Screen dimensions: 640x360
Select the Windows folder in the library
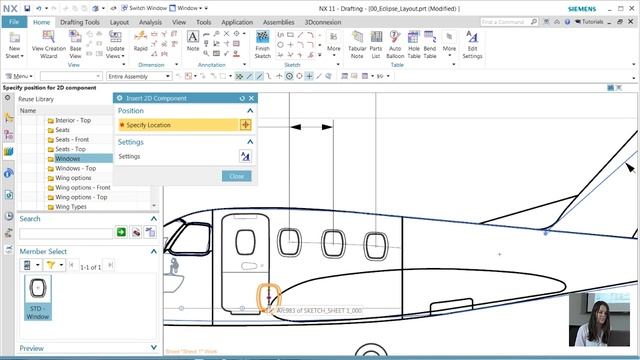pos(68,159)
